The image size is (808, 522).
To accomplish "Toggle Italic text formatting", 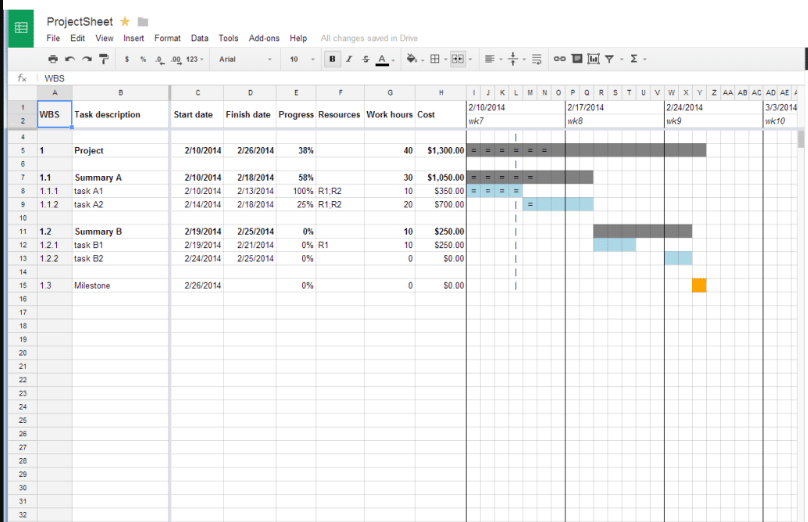I will point(349,59).
